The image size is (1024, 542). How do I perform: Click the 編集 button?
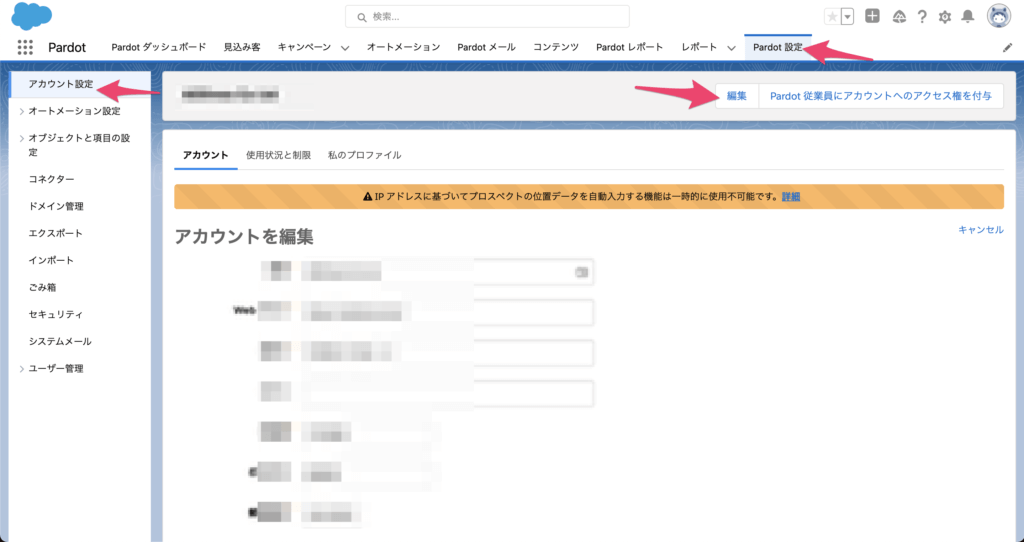[737, 95]
